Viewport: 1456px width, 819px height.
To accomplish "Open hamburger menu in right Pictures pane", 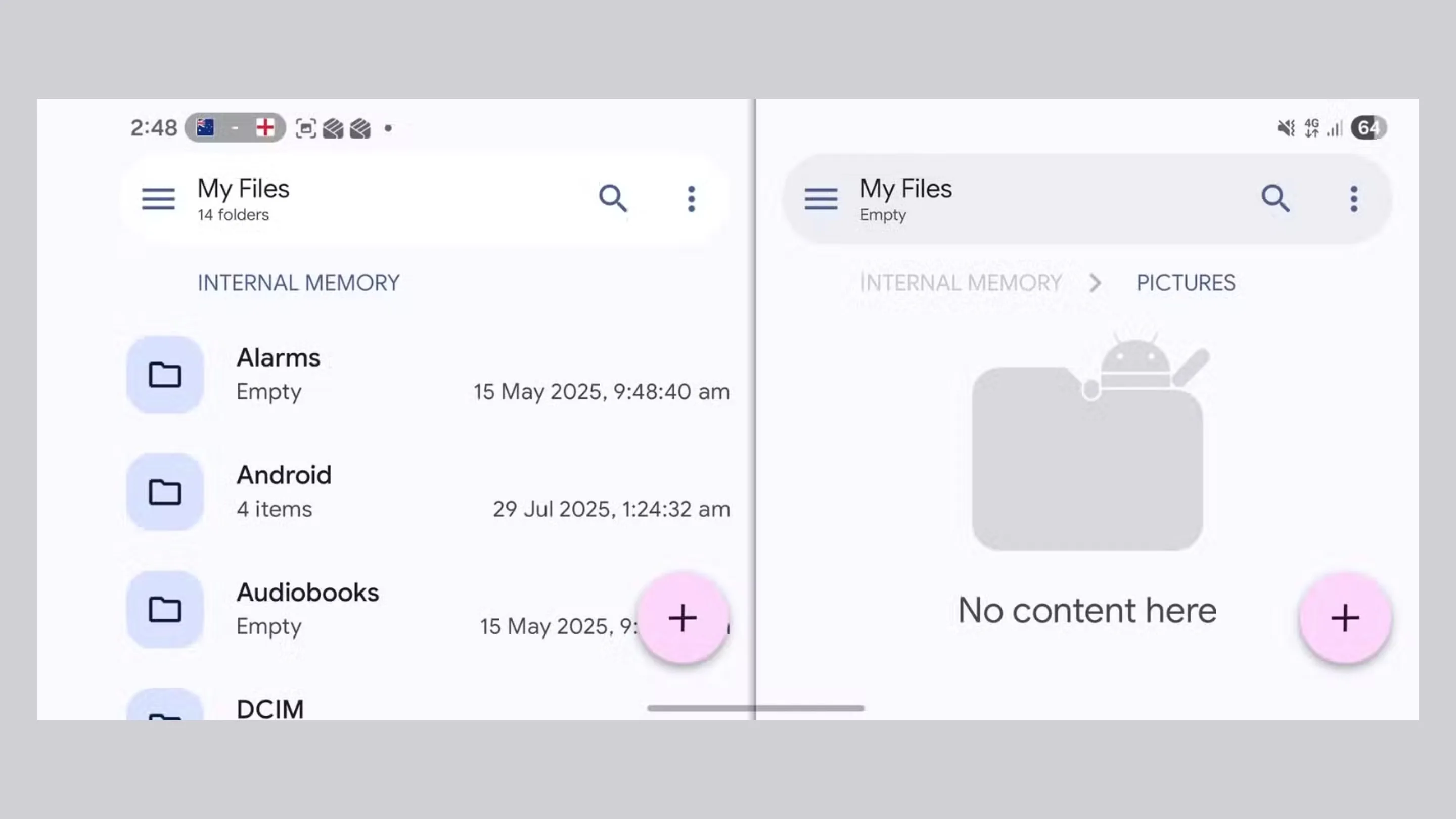I will 821,199.
